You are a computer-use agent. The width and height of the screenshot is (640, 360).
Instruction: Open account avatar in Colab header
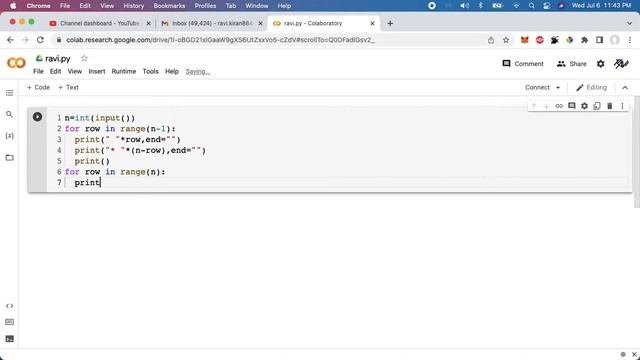(x=621, y=64)
